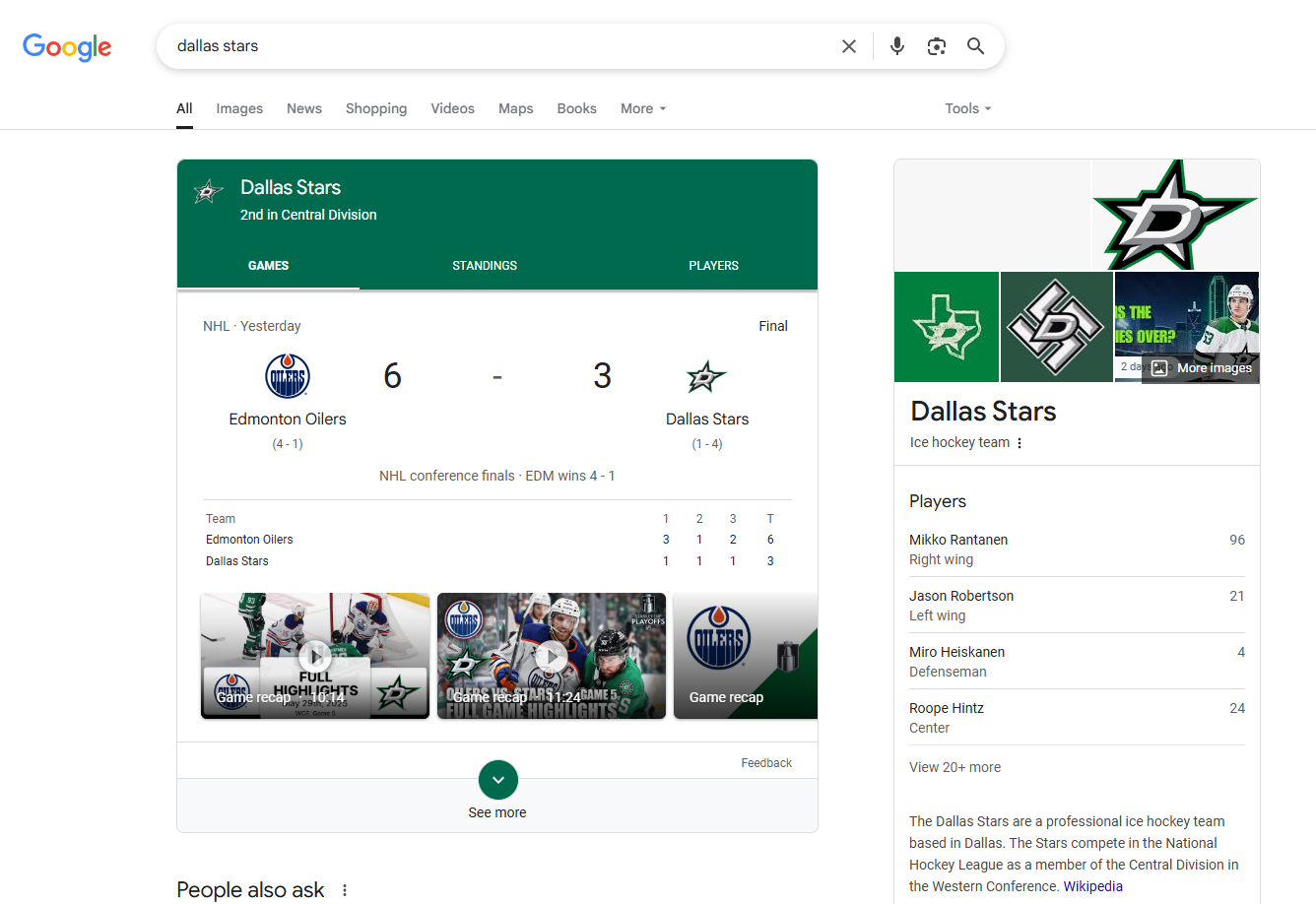Viewport: 1316px width, 904px height.
Task: Select the All search tab
Action: click(184, 108)
